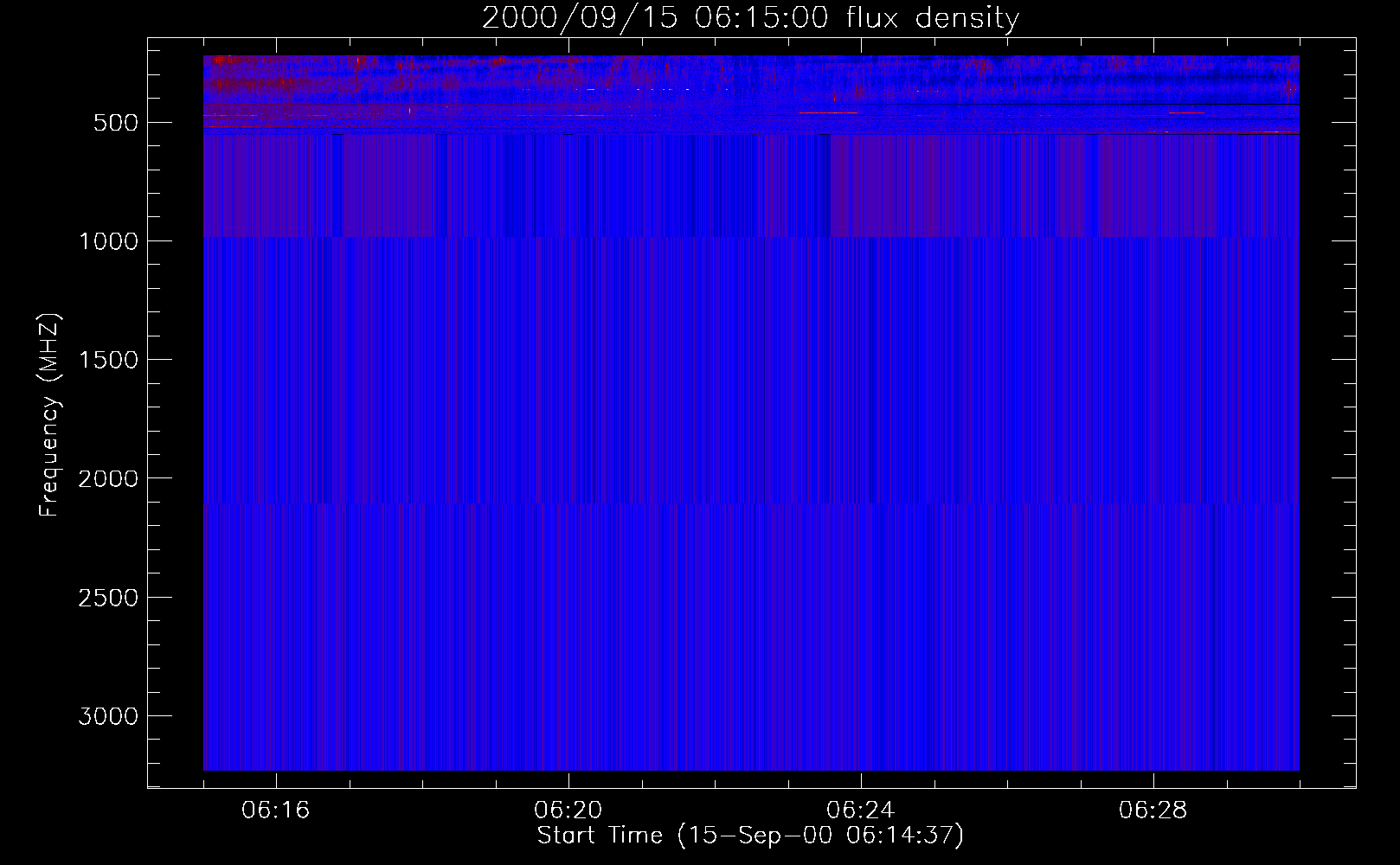Pick the "2000" frequency tick label

[108, 479]
